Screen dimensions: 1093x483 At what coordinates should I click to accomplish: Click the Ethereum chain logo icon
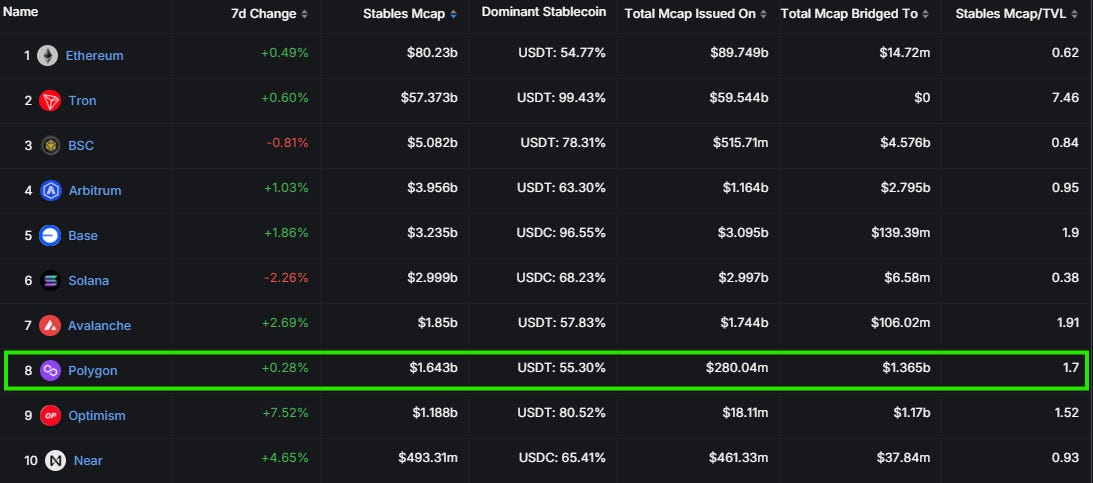[x=47, y=56]
